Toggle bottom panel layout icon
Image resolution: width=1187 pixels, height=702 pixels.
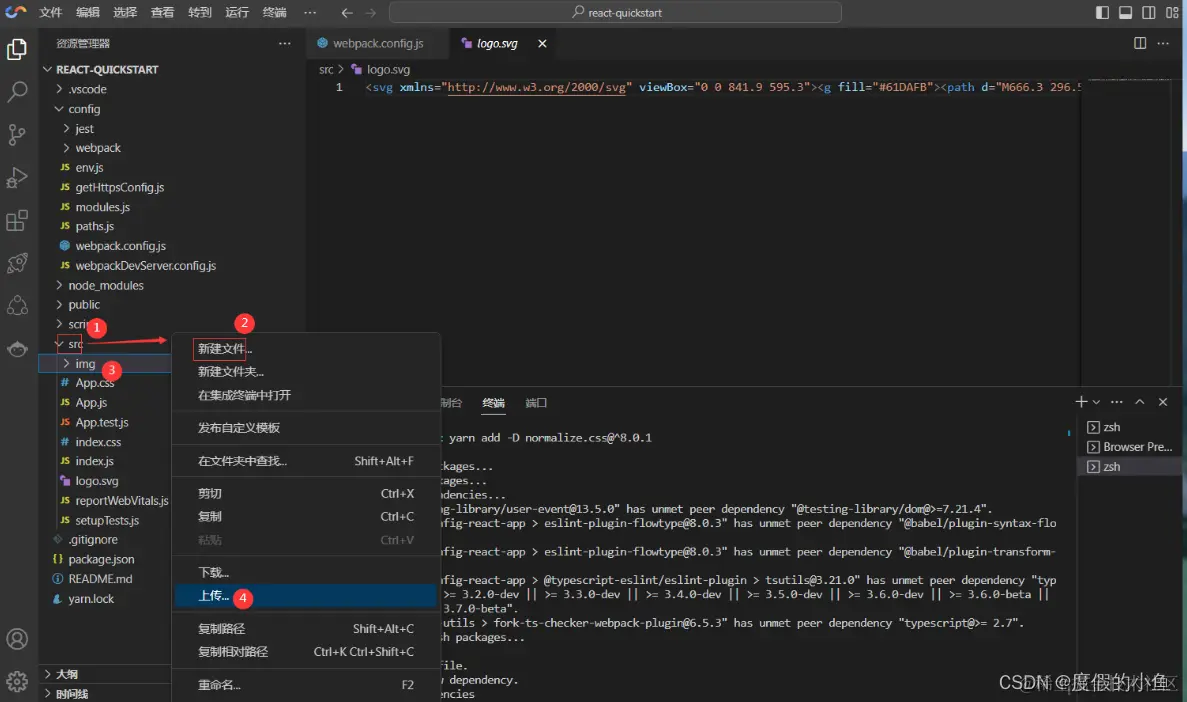[x=1126, y=13]
